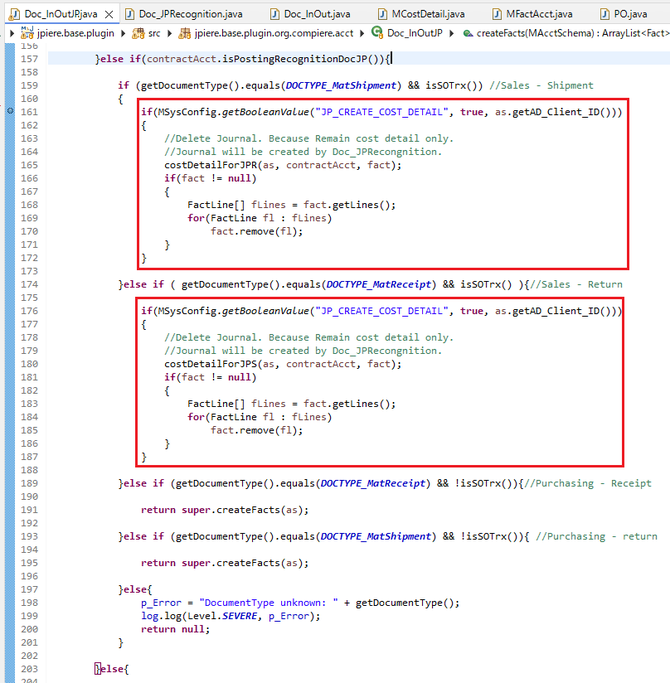Screen dimensions: 670x683
Task: Click //Purchasing - return comment on line 193
Action: click(596, 537)
